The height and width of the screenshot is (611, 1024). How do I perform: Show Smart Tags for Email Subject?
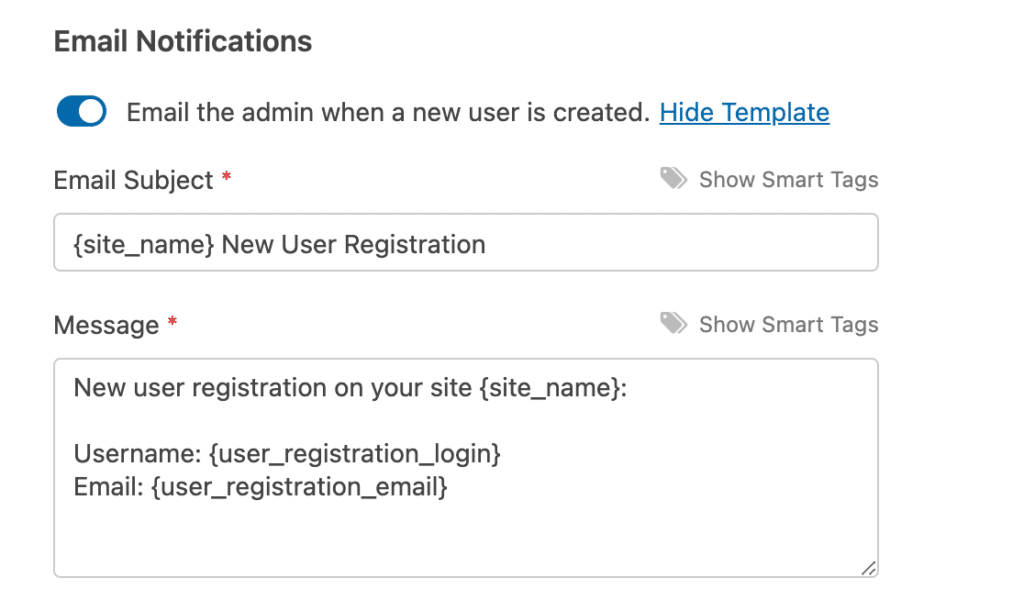[788, 180]
